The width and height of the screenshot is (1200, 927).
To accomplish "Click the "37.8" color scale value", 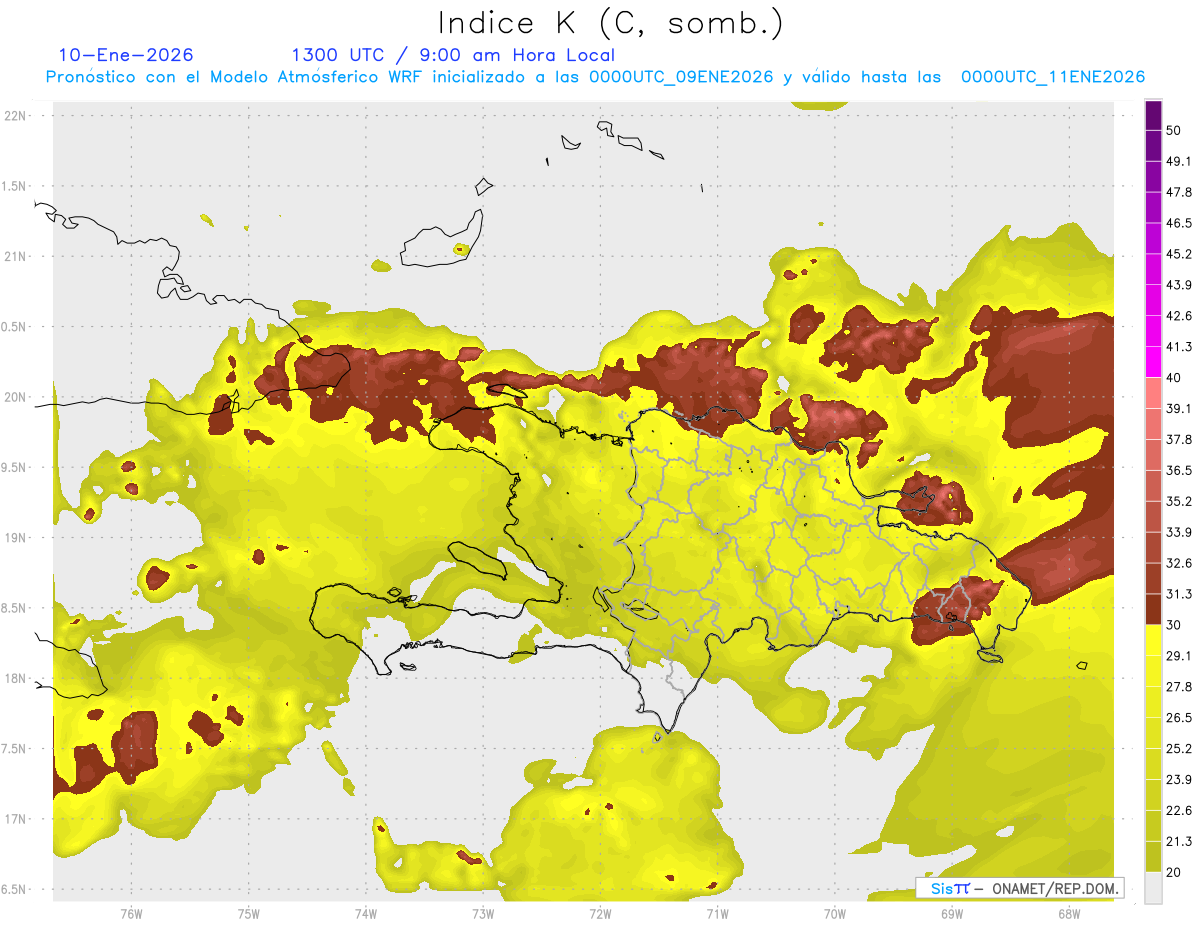I will [x=1179, y=439].
